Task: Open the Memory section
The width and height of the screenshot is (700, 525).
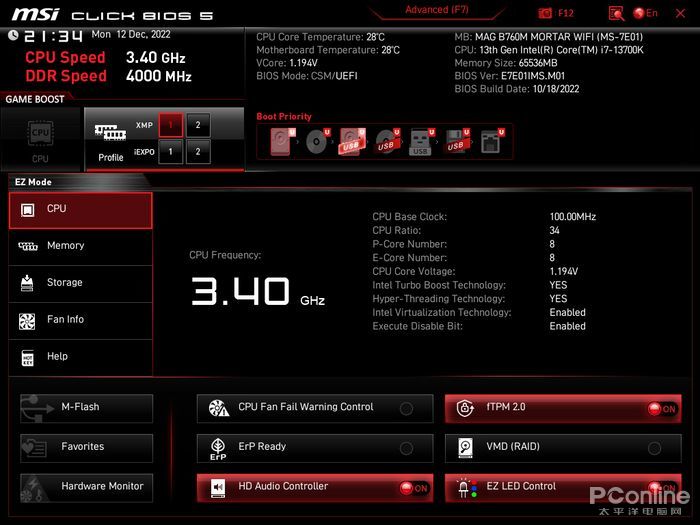Action: point(80,247)
